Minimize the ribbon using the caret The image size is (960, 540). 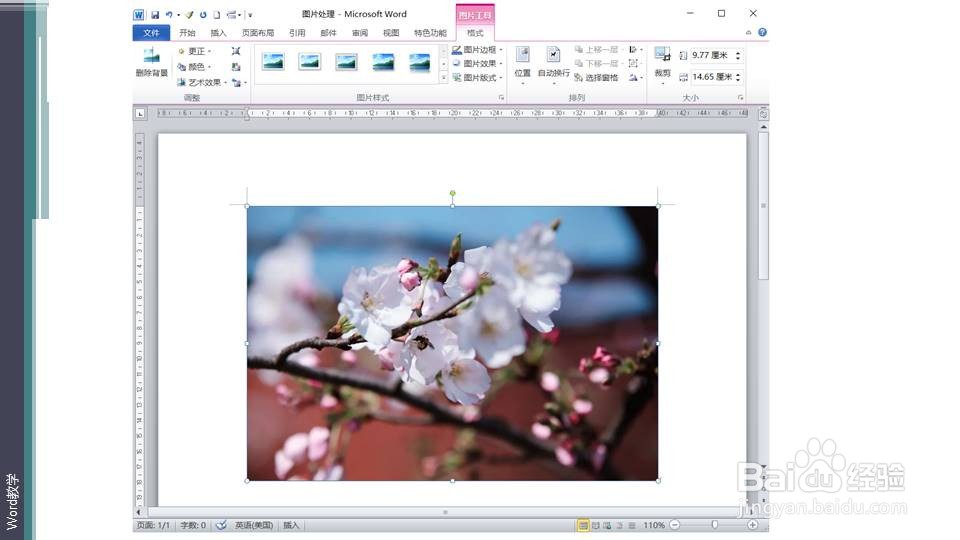(749, 32)
